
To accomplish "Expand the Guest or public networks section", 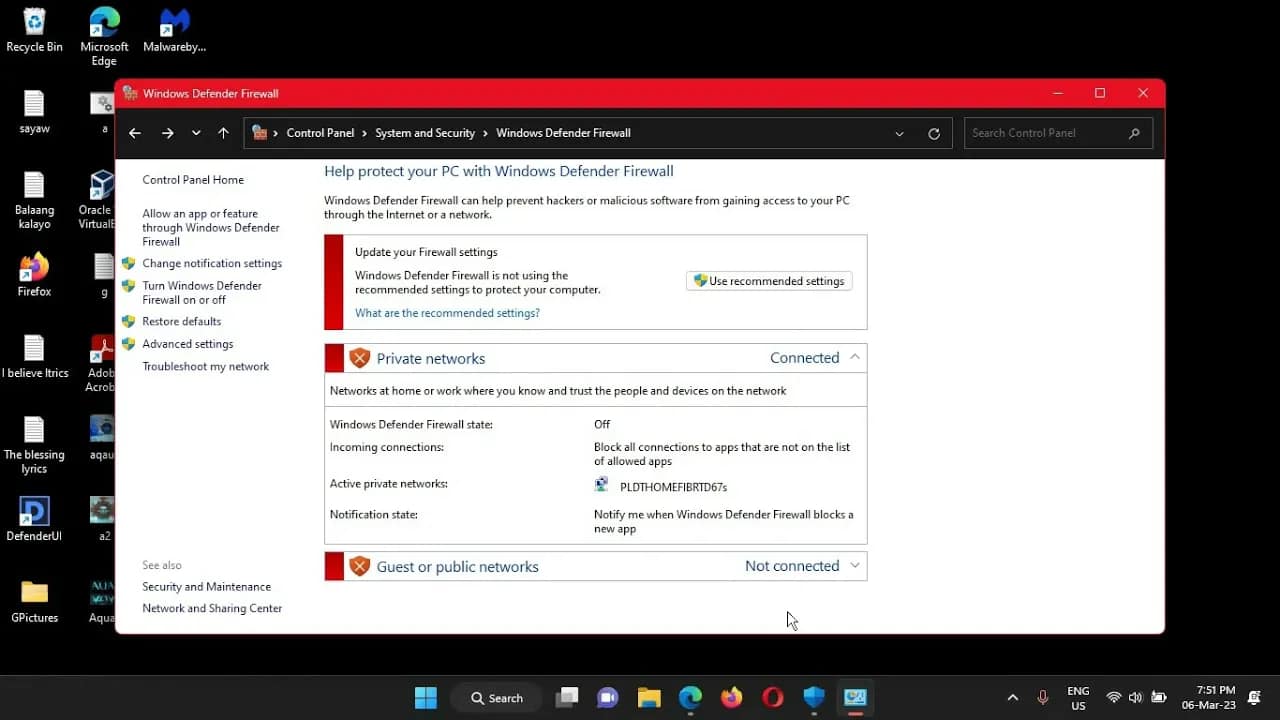I will (x=855, y=565).
